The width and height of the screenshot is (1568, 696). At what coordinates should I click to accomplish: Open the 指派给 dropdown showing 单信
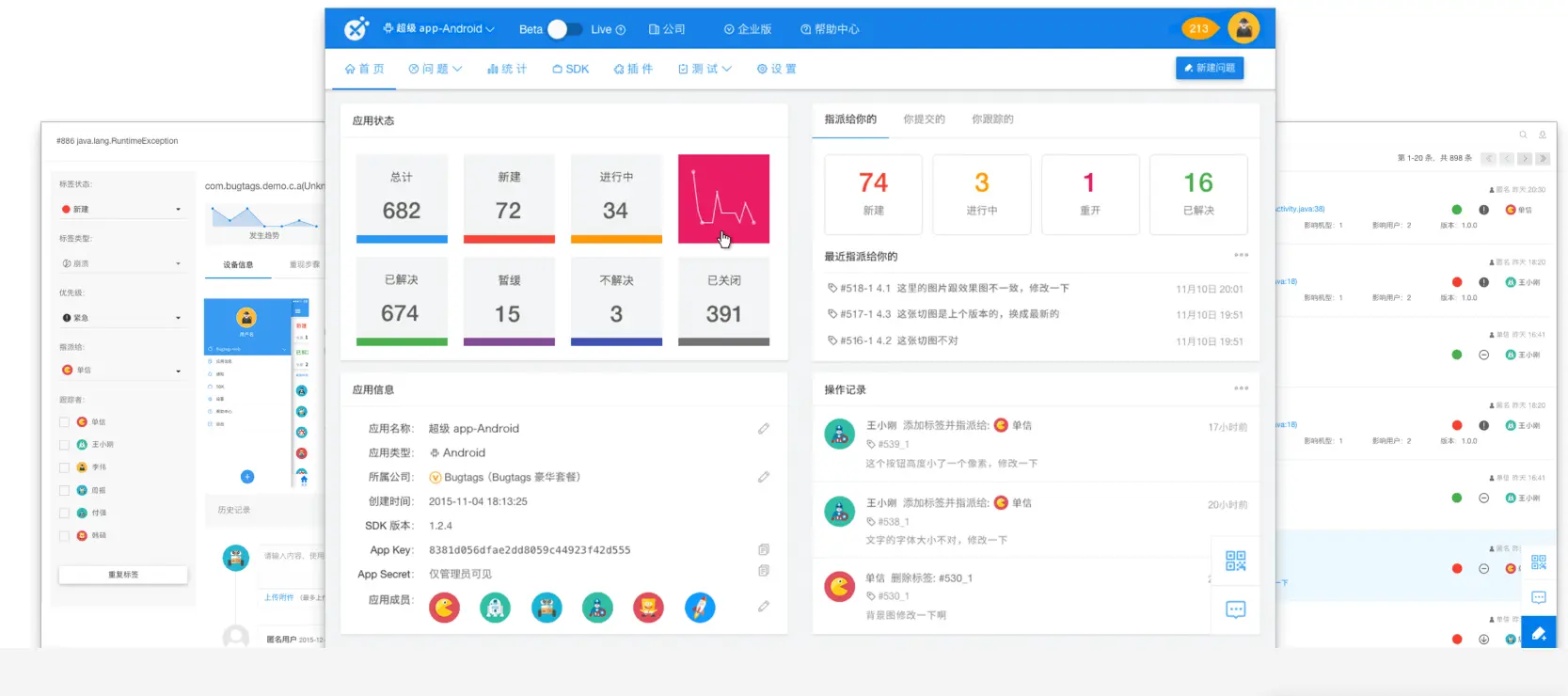pos(121,371)
